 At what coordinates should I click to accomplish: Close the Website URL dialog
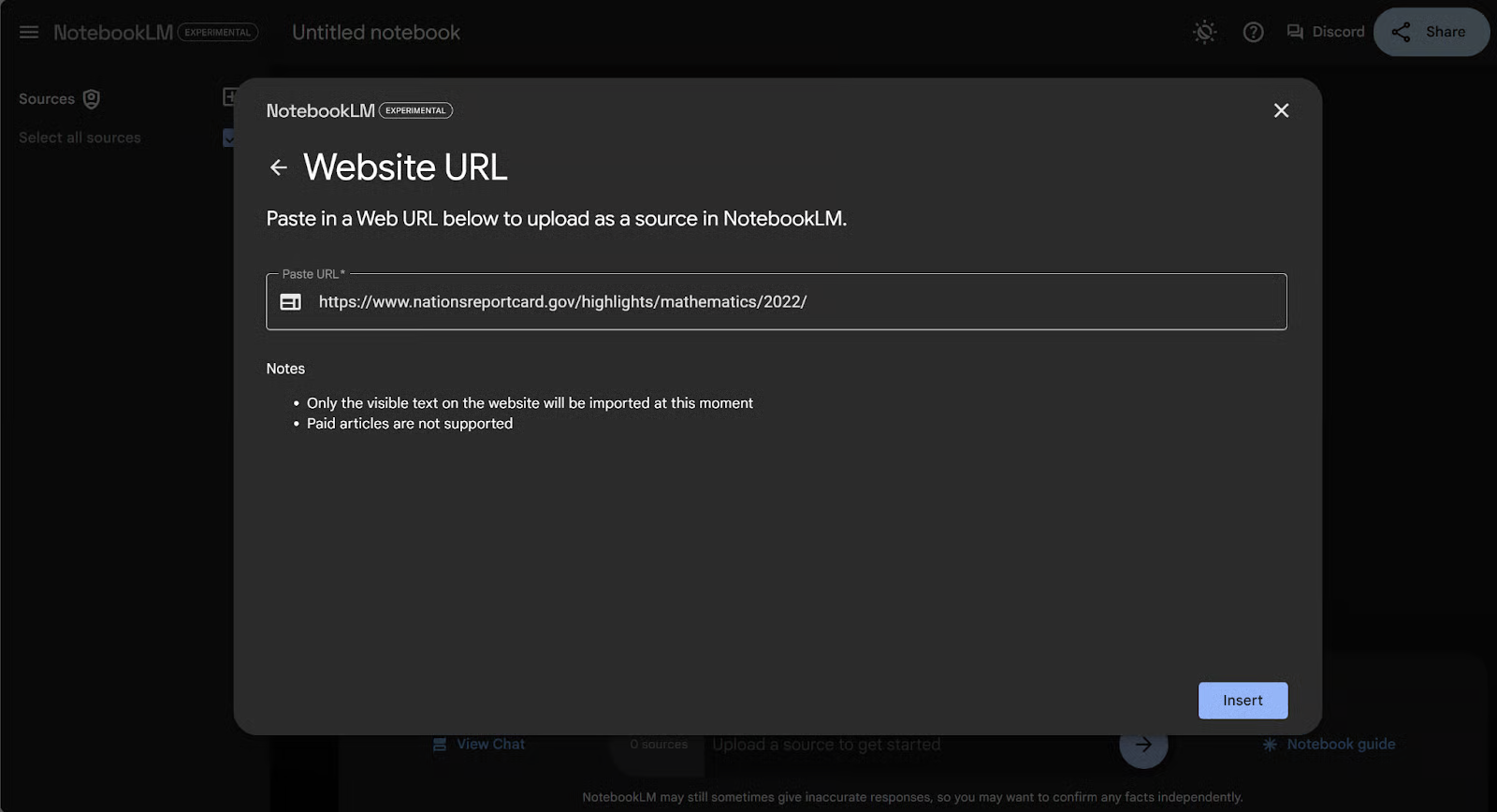(1281, 110)
